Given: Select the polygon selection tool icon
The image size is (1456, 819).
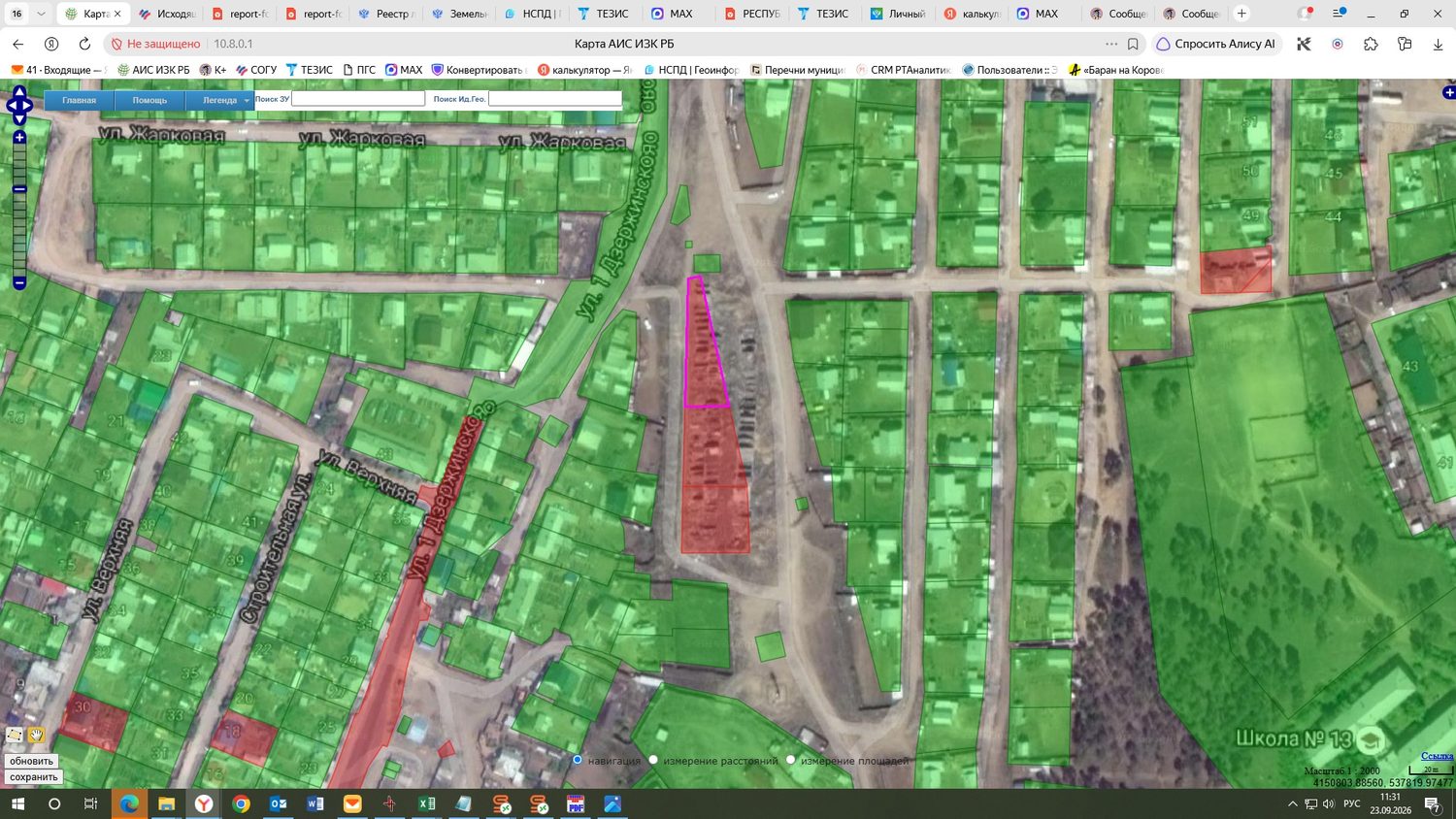Looking at the screenshot, I should click(x=15, y=736).
